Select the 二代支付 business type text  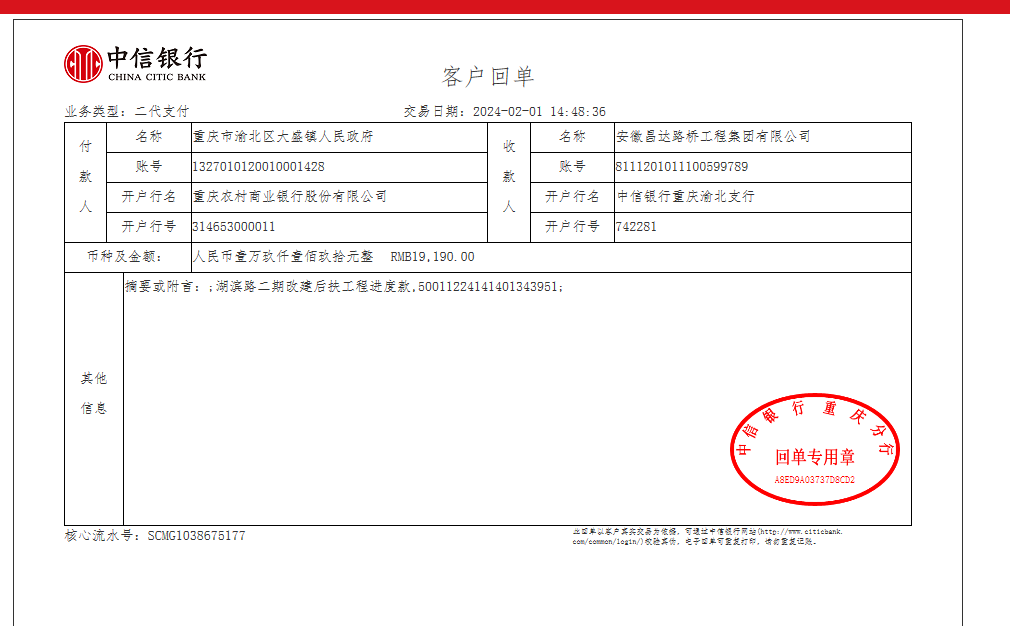[x=161, y=112]
